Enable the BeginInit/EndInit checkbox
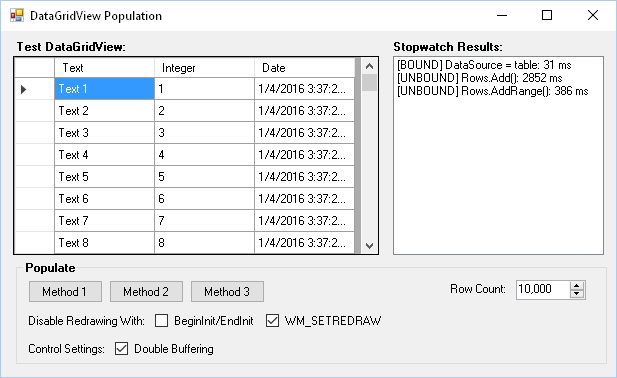The height and width of the screenshot is (378, 617). [161, 321]
